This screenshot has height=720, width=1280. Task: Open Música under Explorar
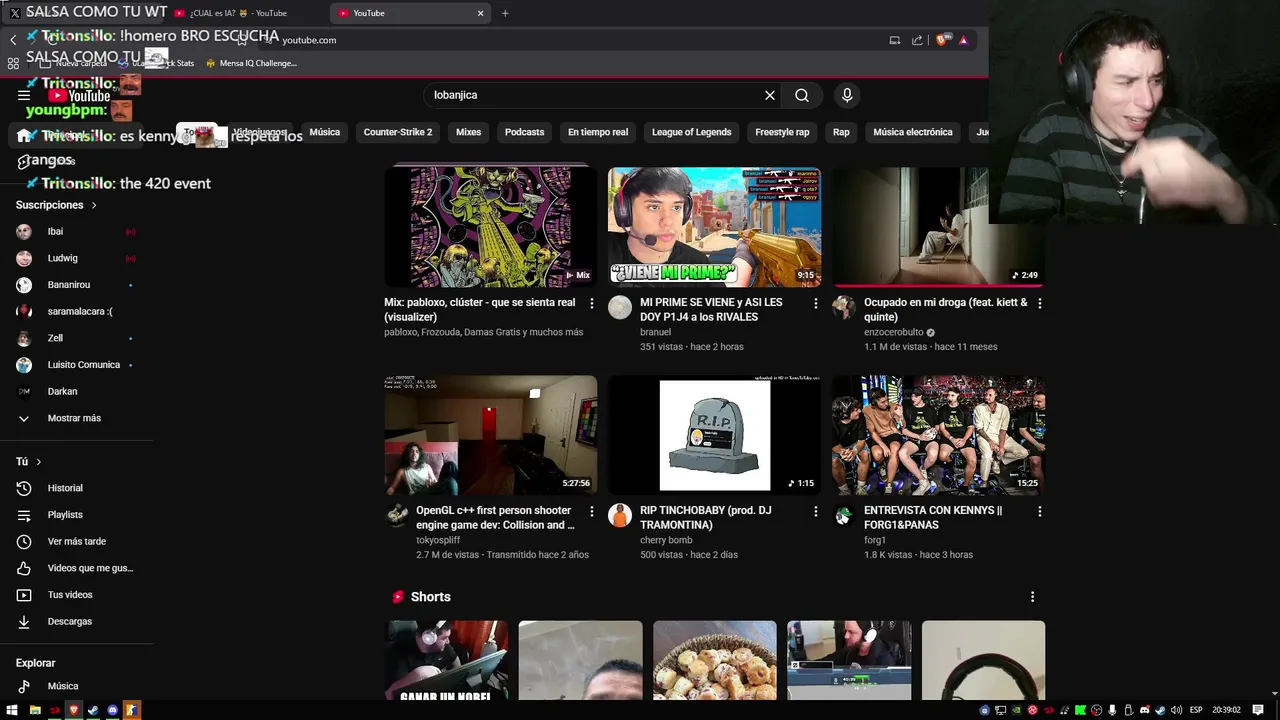[x=78, y=686]
